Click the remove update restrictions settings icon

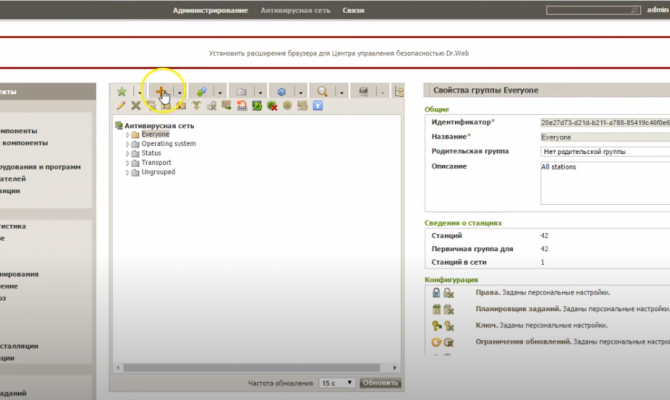(448, 342)
